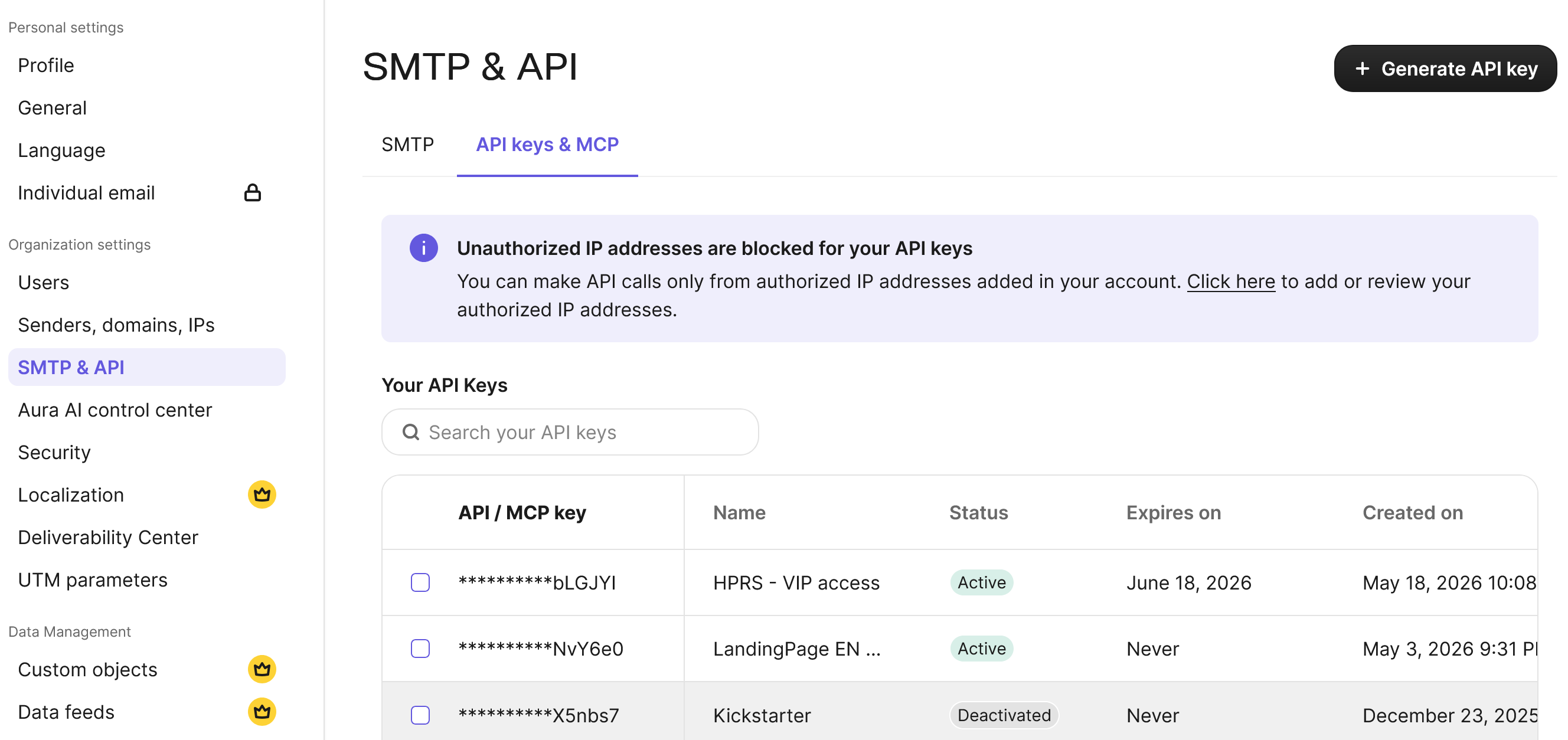1568x740 pixels.
Task: Click the HPRS - VIP access name
Action: click(796, 583)
